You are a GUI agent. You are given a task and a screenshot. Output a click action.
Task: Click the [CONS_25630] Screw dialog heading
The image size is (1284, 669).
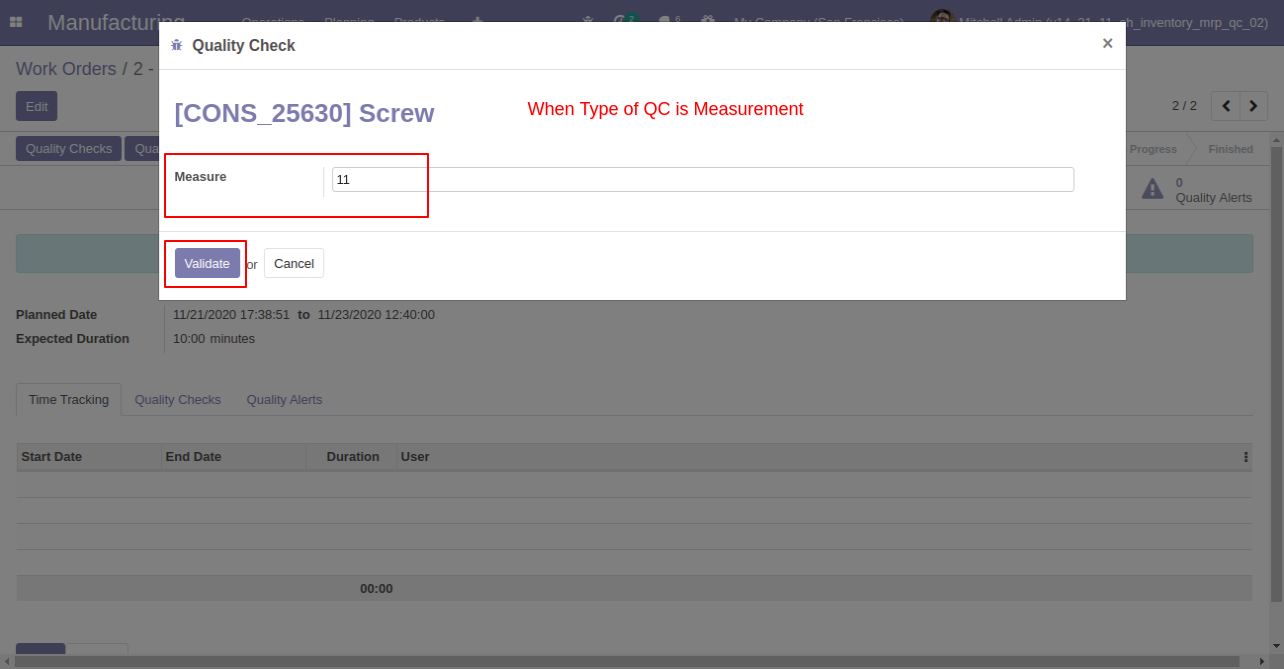[304, 113]
